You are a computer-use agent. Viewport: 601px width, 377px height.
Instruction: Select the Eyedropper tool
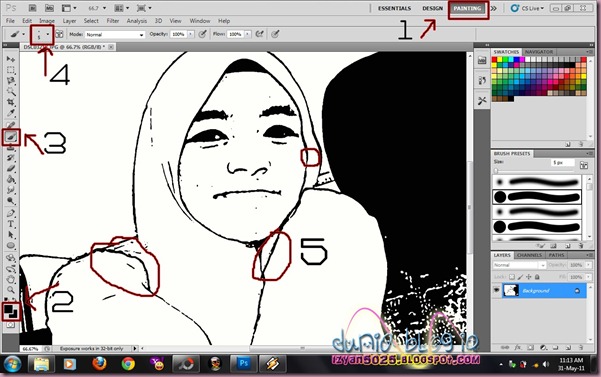(11, 113)
